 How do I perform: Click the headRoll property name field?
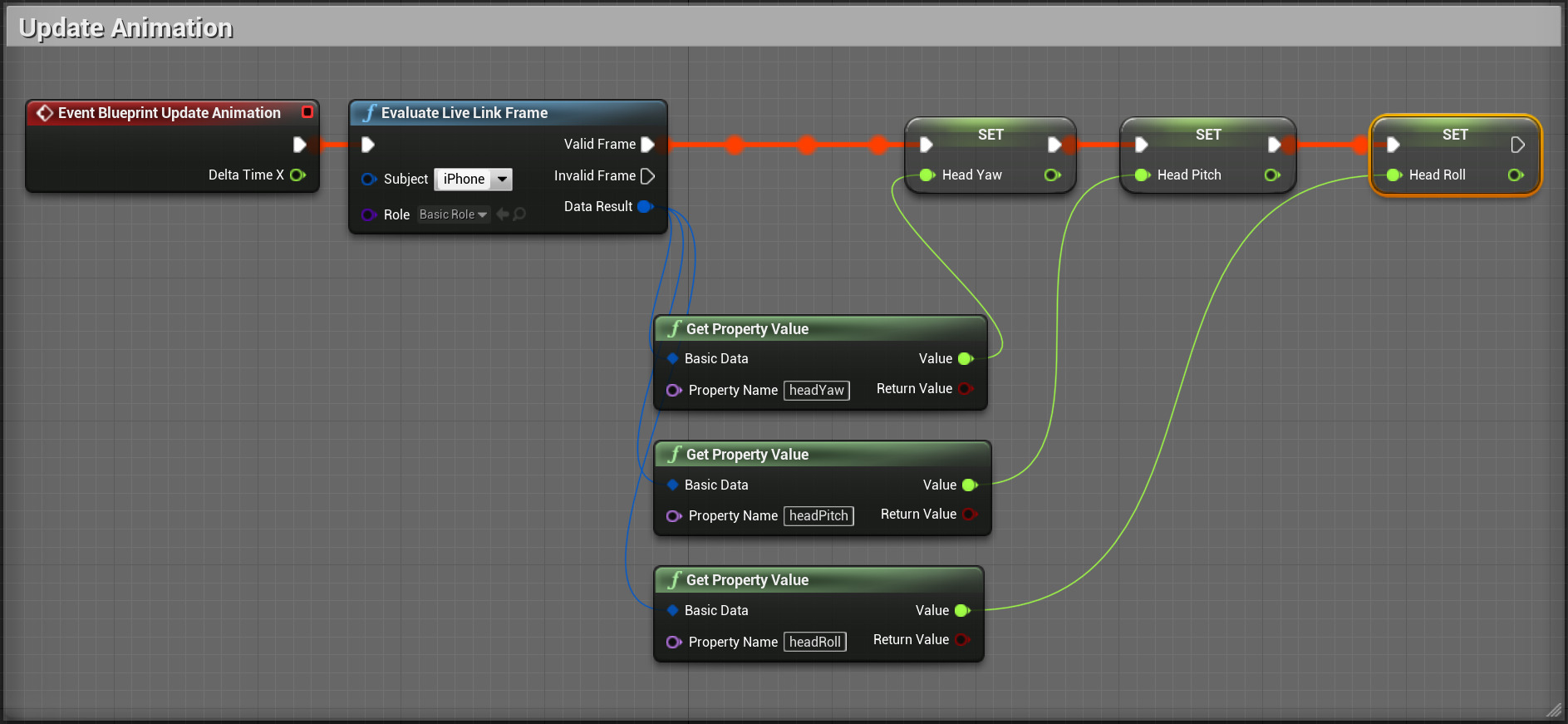[x=814, y=642]
